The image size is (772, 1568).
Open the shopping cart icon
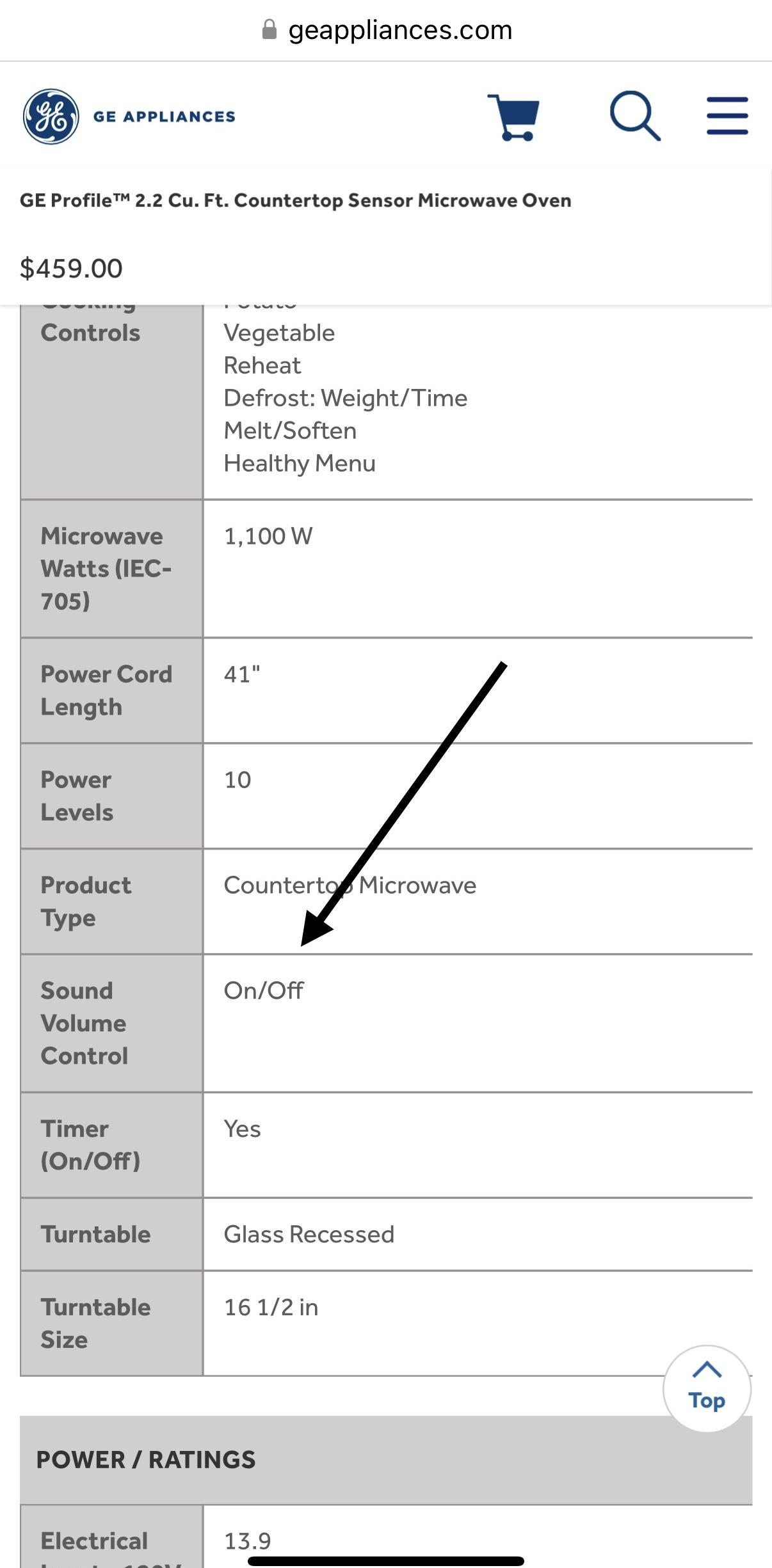(513, 117)
